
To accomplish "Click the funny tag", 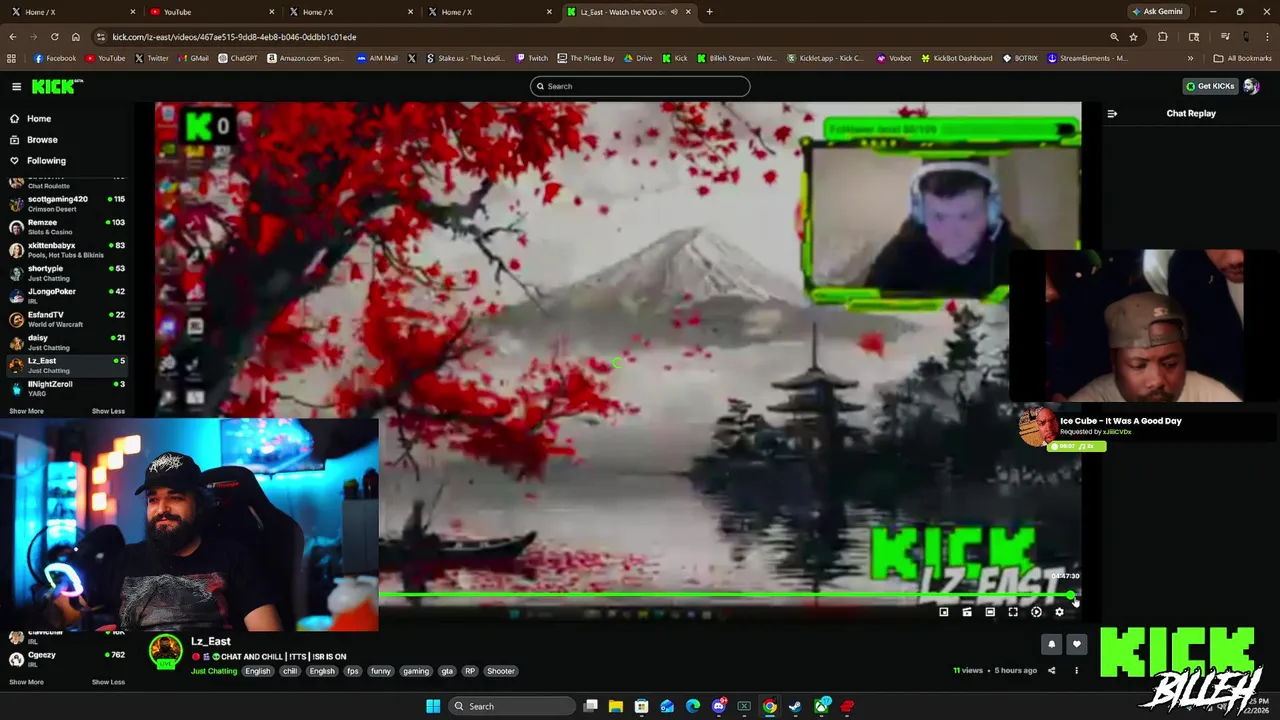I will click(381, 671).
